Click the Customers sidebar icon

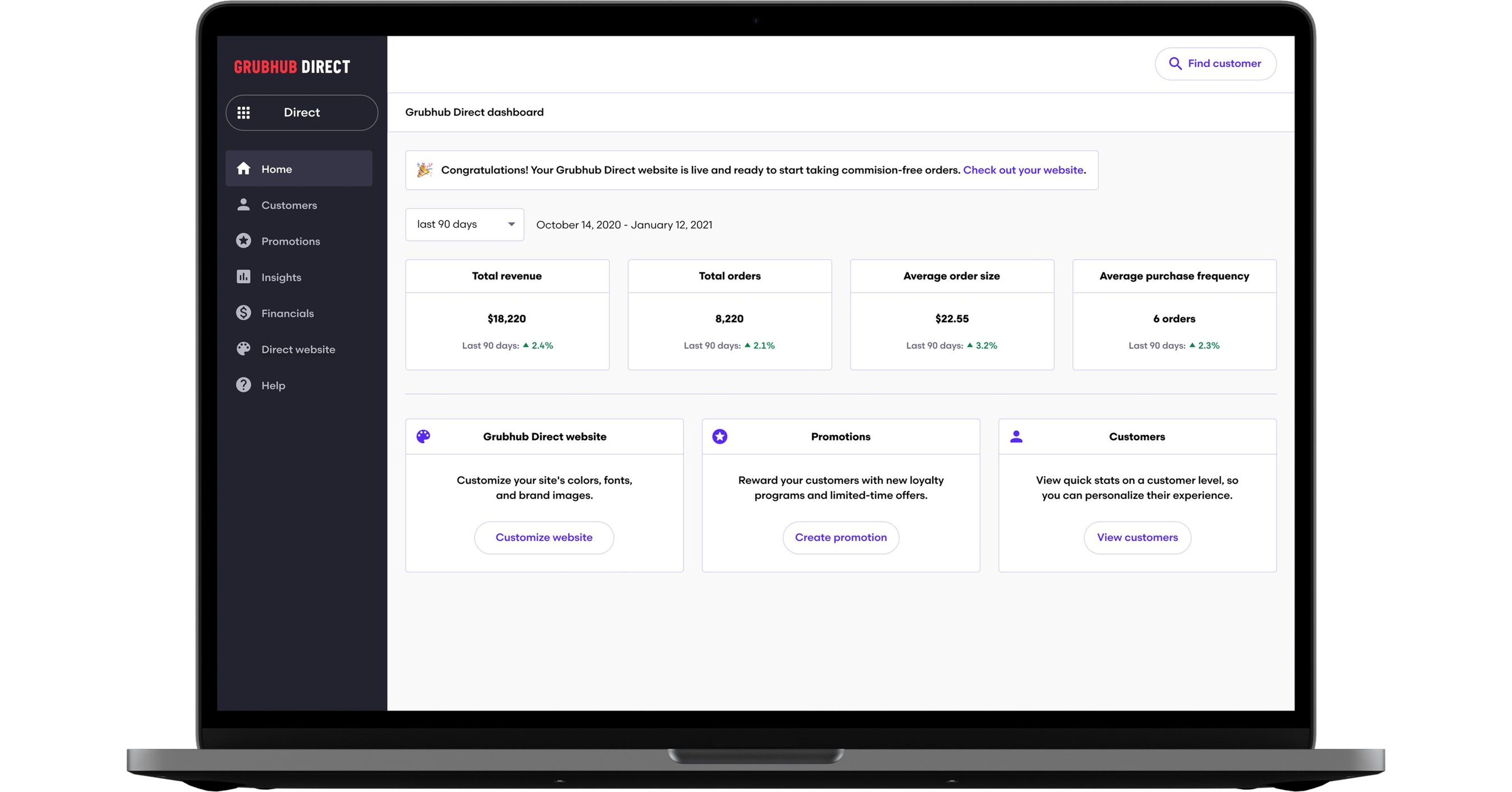coord(244,204)
